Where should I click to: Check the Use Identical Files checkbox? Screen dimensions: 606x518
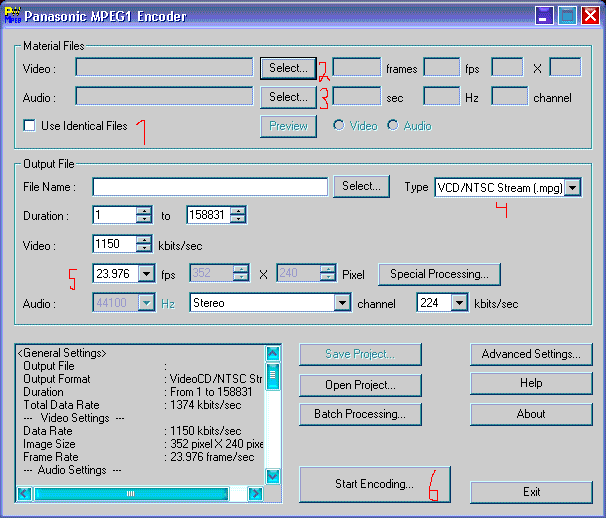(x=29, y=126)
